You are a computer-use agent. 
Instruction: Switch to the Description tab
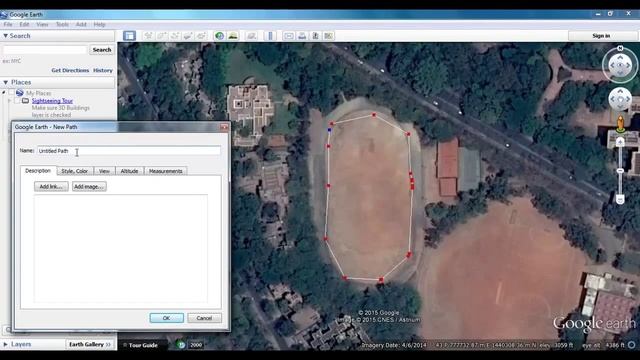[x=38, y=171]
